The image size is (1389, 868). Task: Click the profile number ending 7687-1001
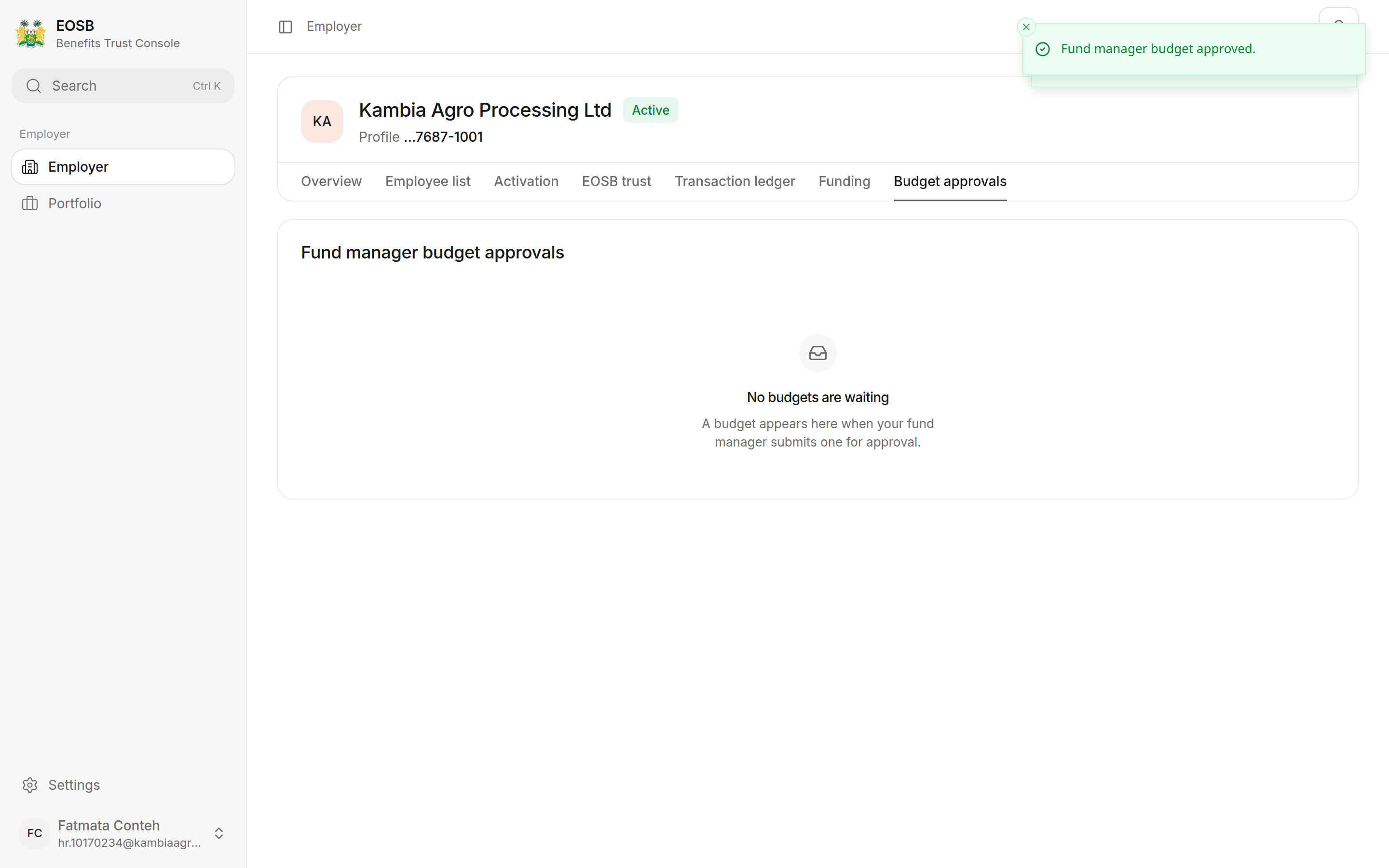(443, 137)
